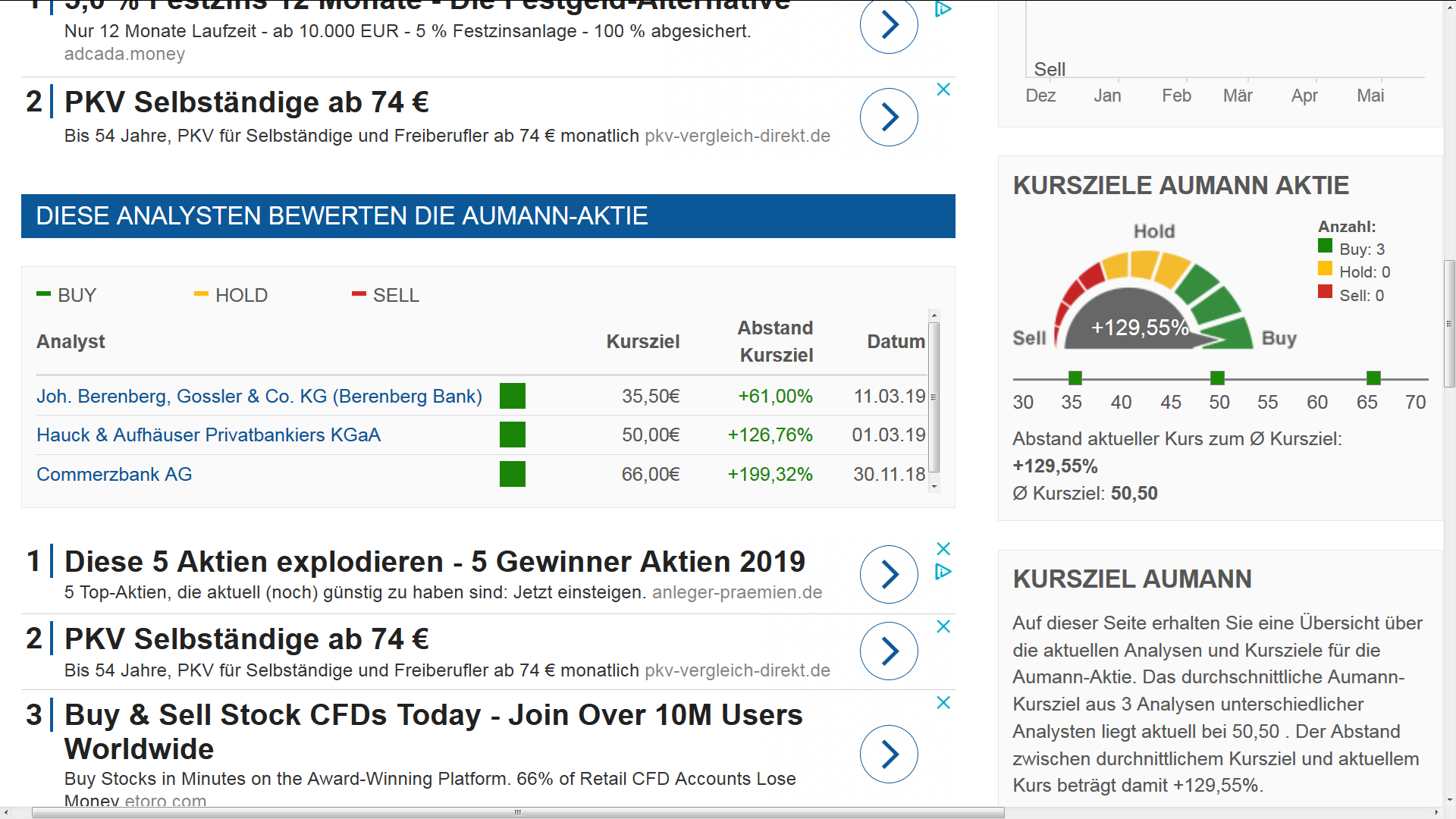Toggle the HOLD filter above the analyst table
Viewport: 1456px width, 819px height.
point(230,295)
